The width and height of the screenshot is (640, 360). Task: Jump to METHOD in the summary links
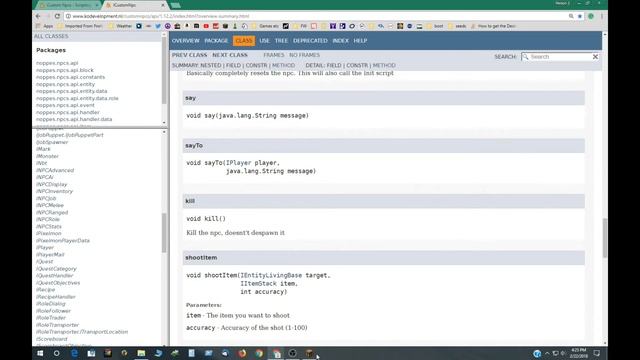point(283,65)
